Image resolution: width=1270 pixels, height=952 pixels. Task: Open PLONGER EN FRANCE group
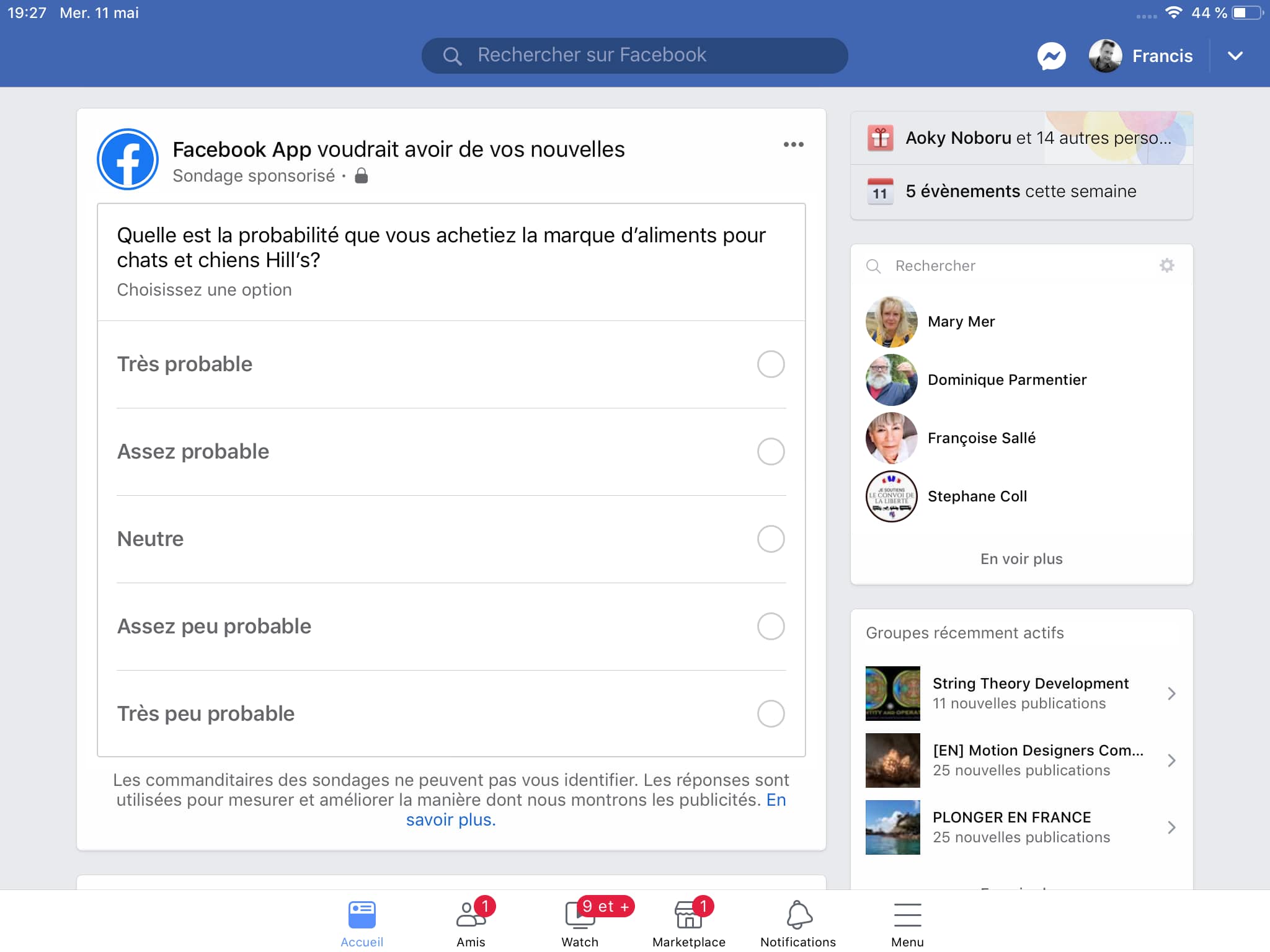pyautogui.click(x=1021, y=827)
